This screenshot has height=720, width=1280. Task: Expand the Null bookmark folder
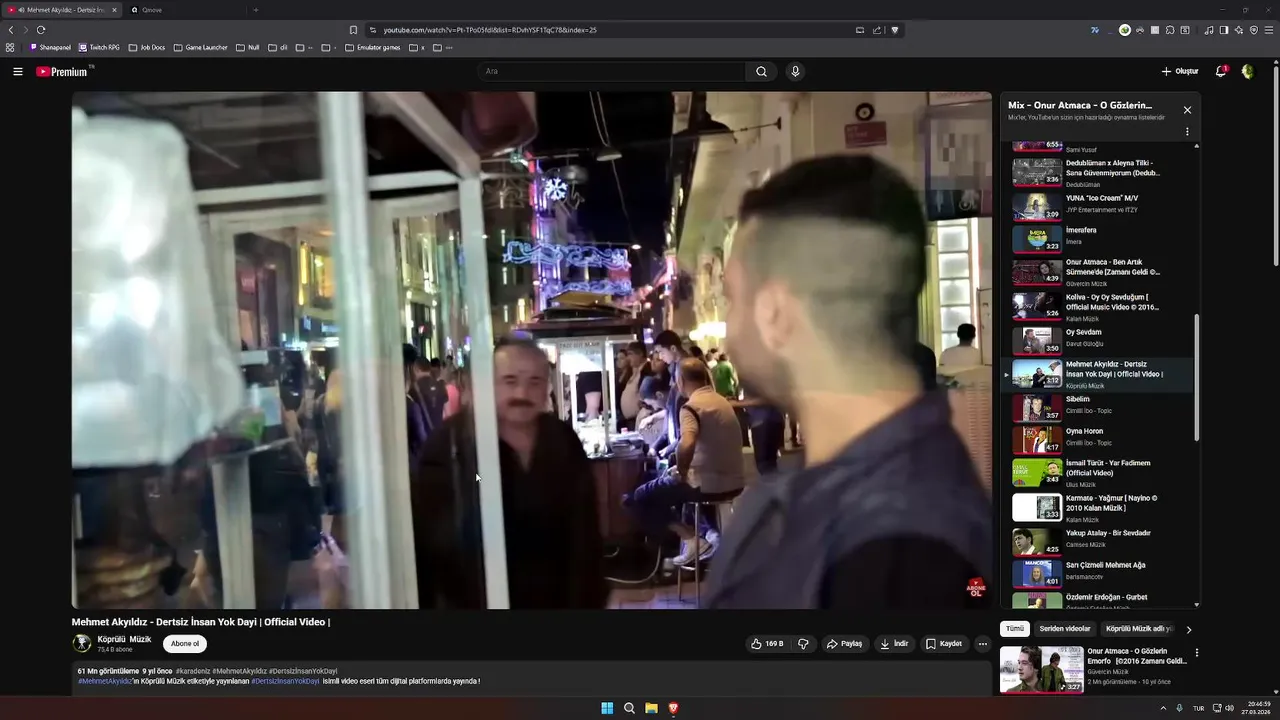click(247, 47)
